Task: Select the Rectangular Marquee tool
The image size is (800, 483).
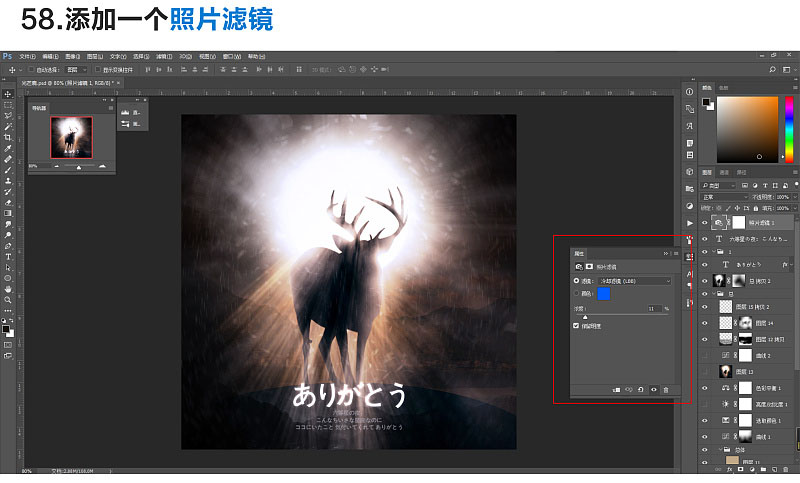Action: 8,105
